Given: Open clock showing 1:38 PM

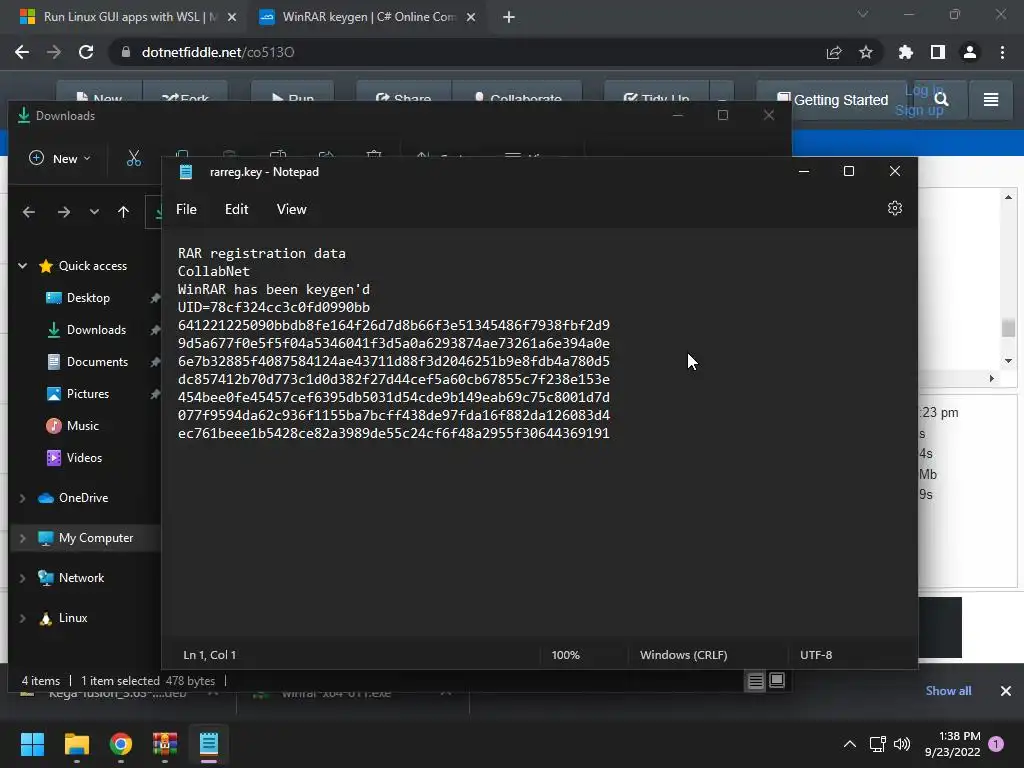Looking at the screenshot, I should [x=953, y=744].
